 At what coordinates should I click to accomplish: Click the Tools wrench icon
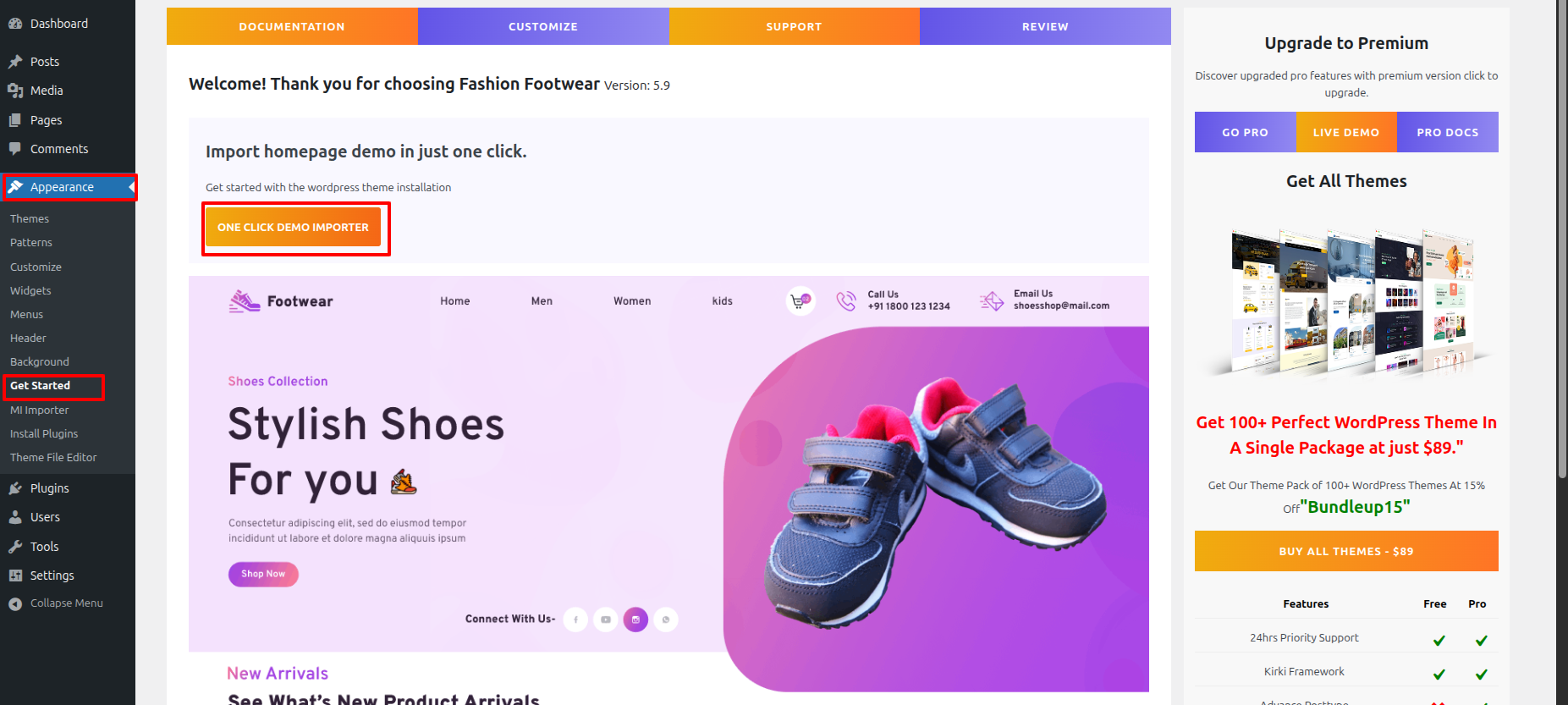[15, 547]
